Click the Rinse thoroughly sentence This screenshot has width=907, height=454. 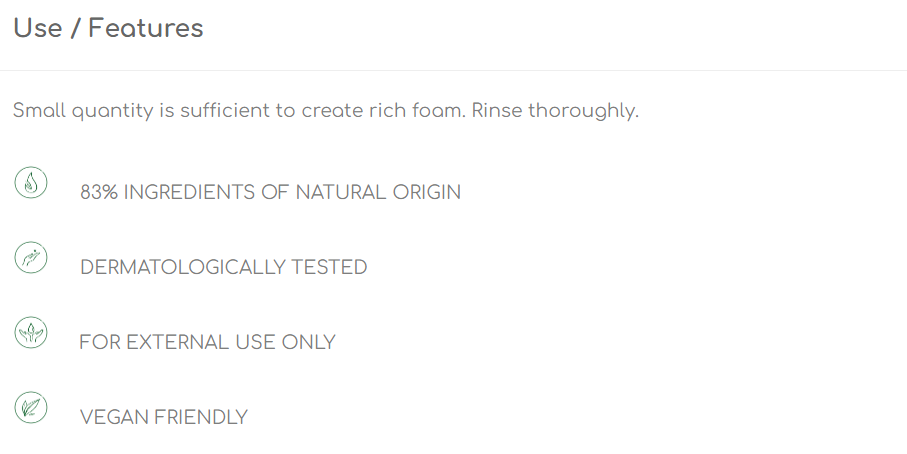(555, 110)
